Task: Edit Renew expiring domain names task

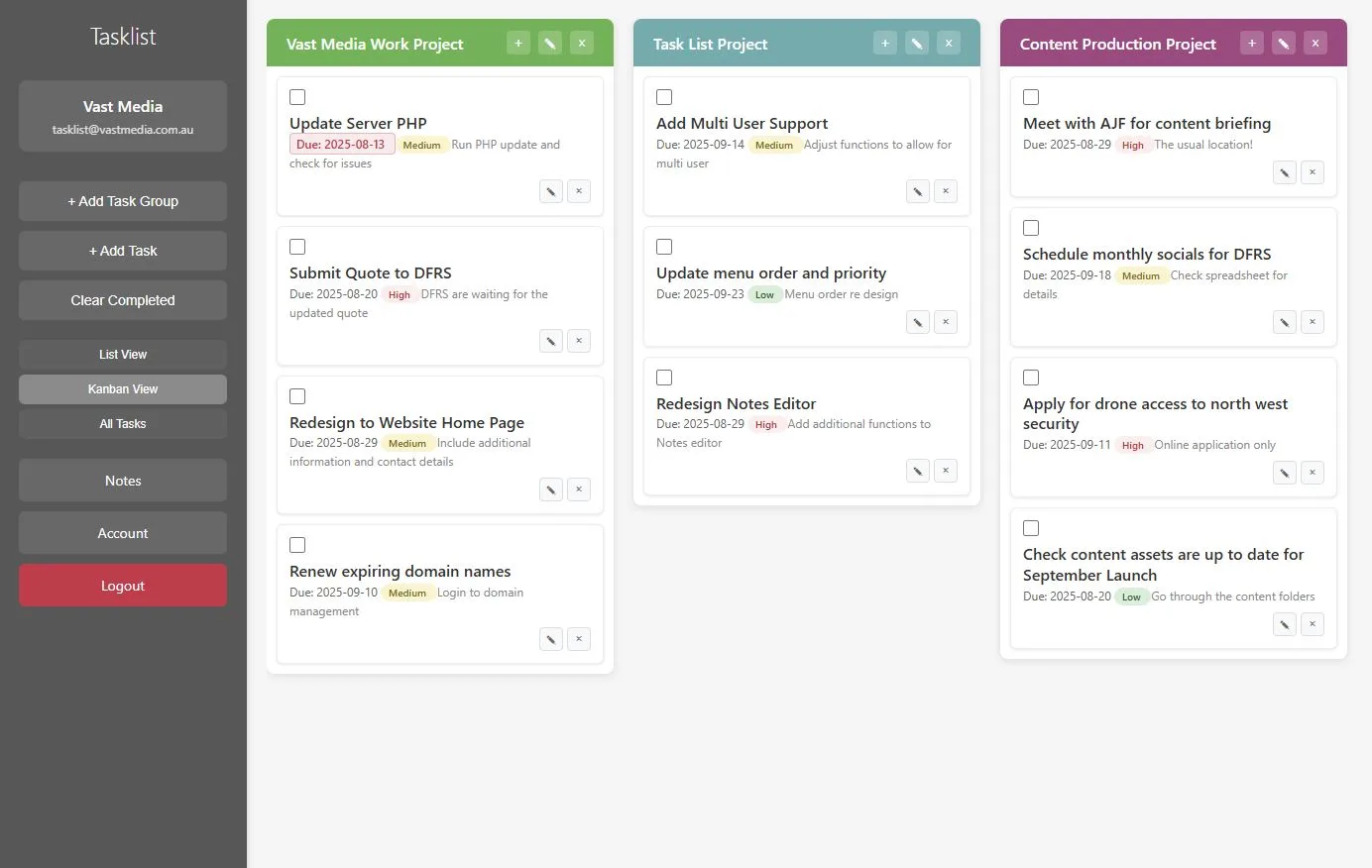Action: coord(551,639)
